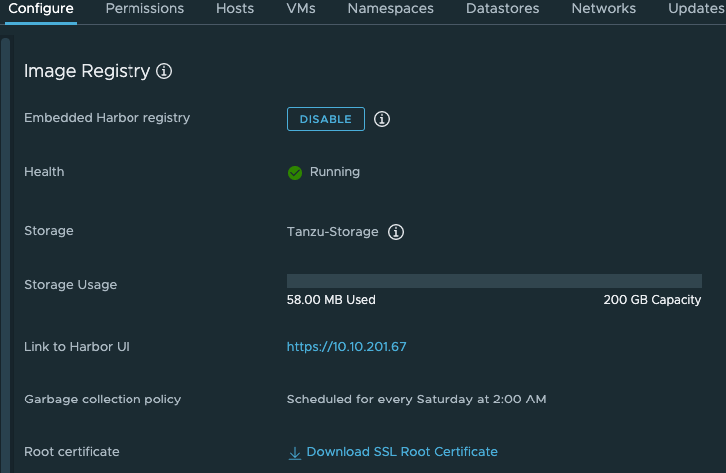Click the Download SSL Root Certificate link
The width and height of the screenshot is (726, 473).
401,452
